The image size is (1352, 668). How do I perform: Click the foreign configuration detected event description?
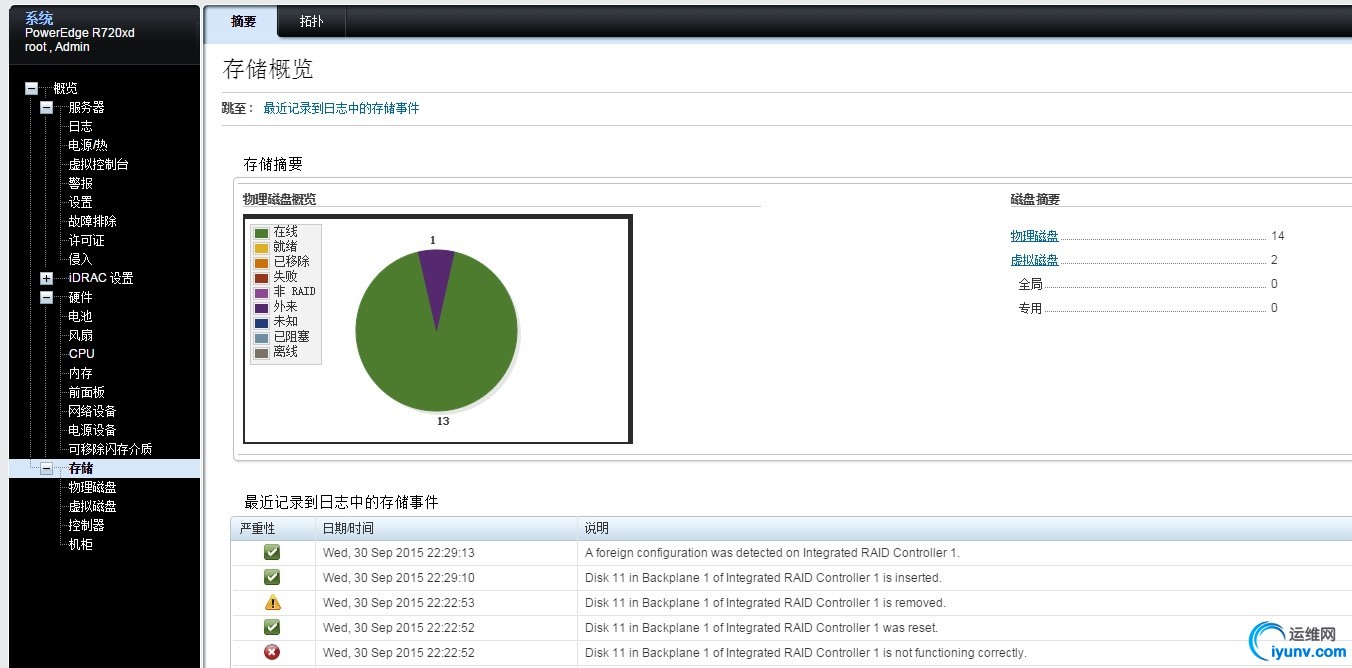pos(772,552)
